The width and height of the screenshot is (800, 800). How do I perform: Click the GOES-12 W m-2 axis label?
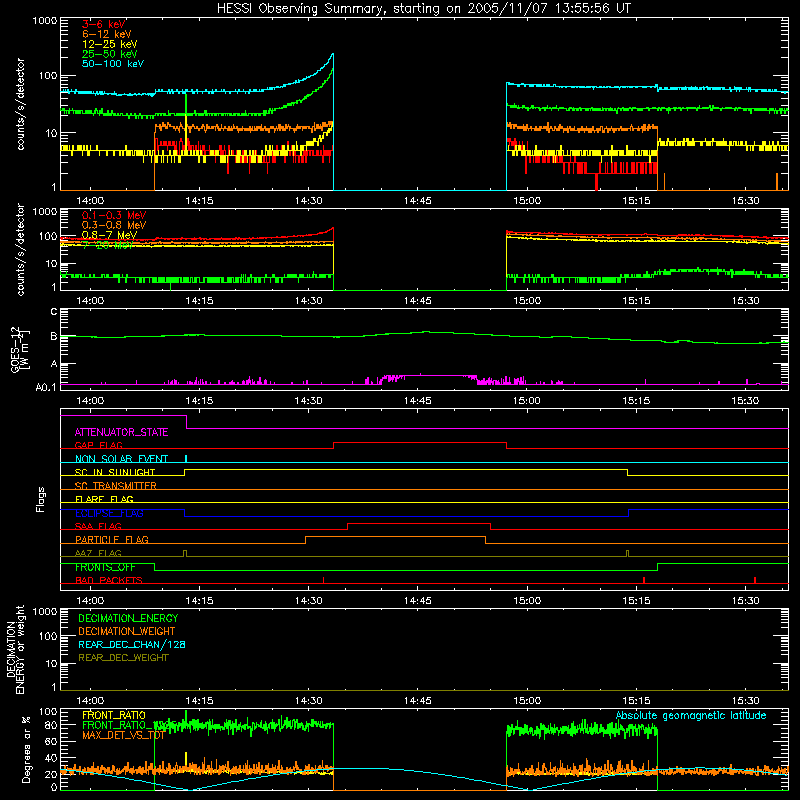coord(19,349)
